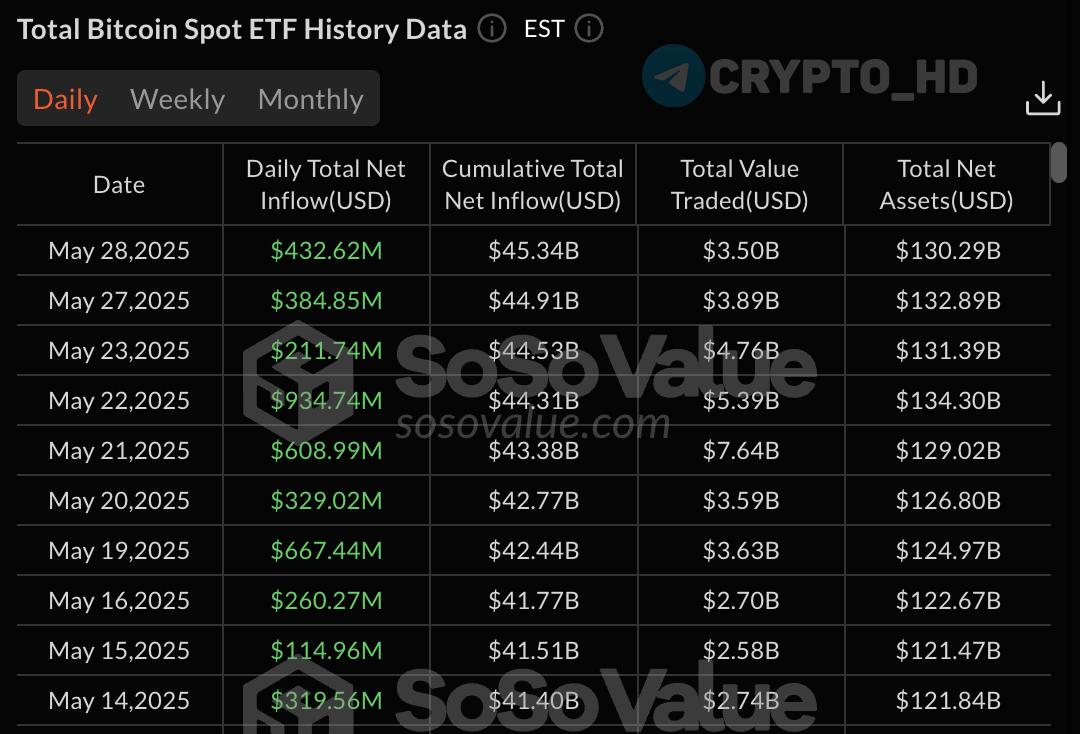Open info icon beside History Data title
1080x734 pixels.
492,29
